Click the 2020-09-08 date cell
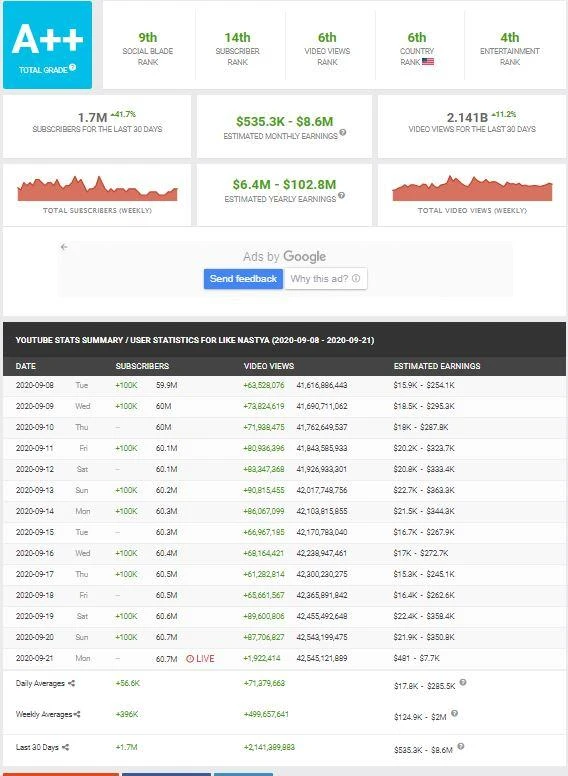This screenshot has height=776, width=568. pos(35,385)
